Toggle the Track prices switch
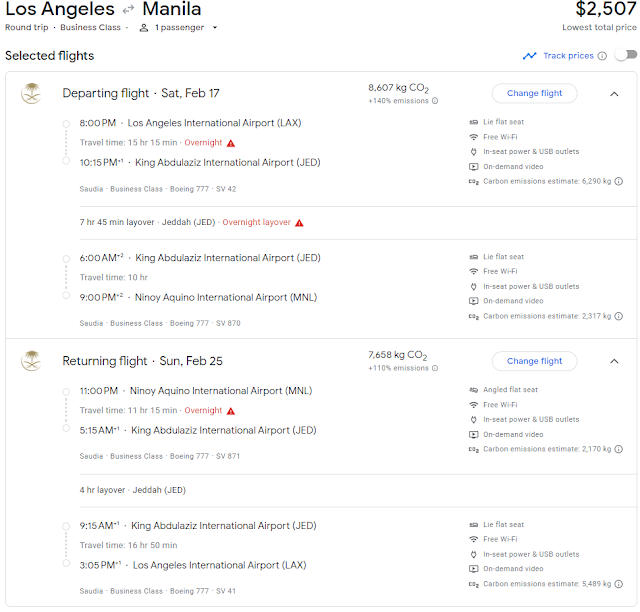 pos(625,56)
